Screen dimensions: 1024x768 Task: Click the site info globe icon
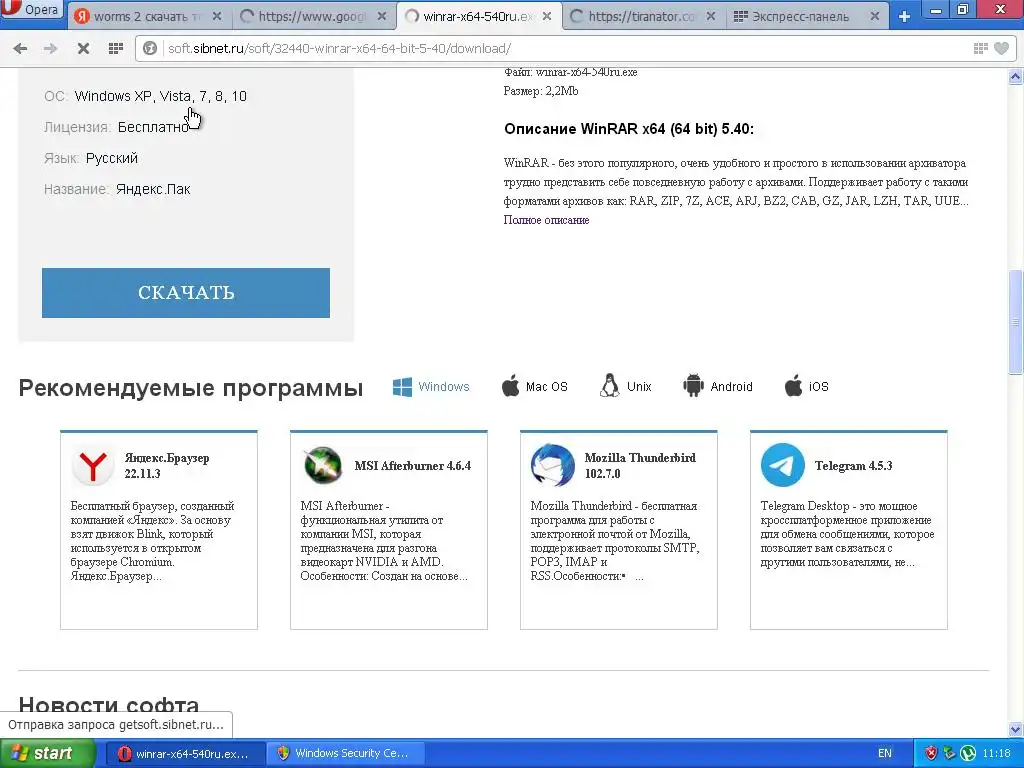150,48
